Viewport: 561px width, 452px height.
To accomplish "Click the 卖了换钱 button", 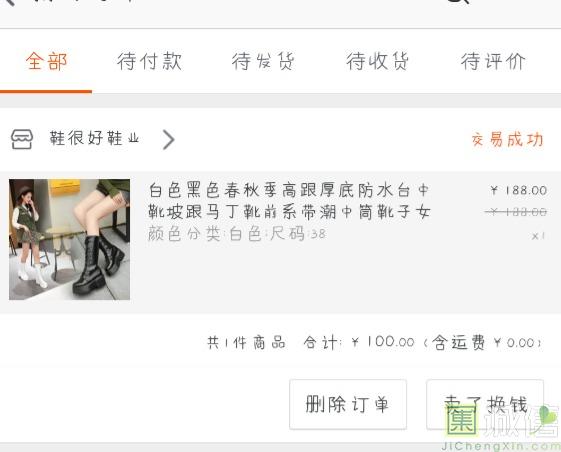I will pyautogui.click(x=485, y=404).
